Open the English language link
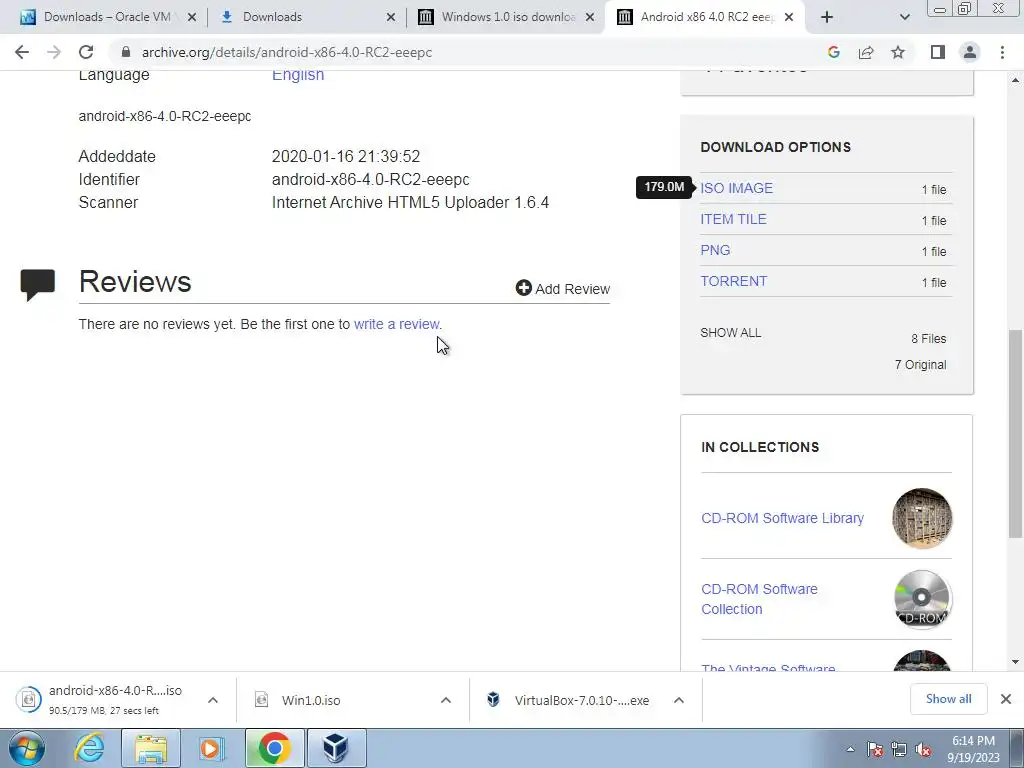Screen dimensions: 1024x768 tap(298, 74)
